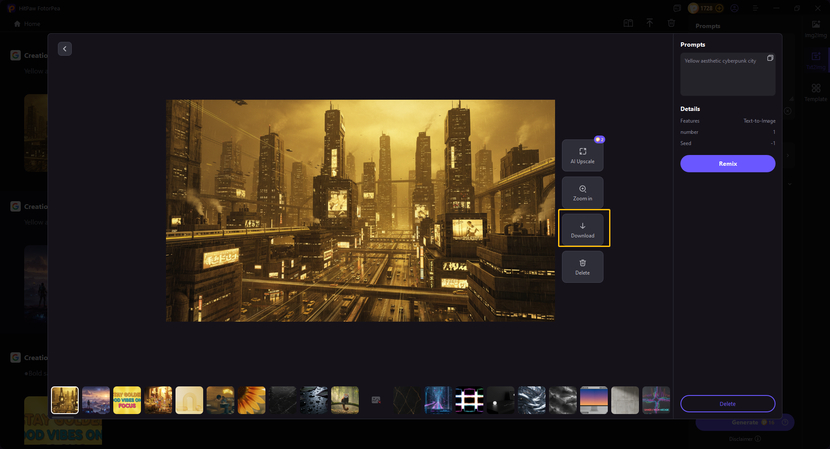
Task: Choose the white hashtag grid thumbnail
Action: [470, 400]
